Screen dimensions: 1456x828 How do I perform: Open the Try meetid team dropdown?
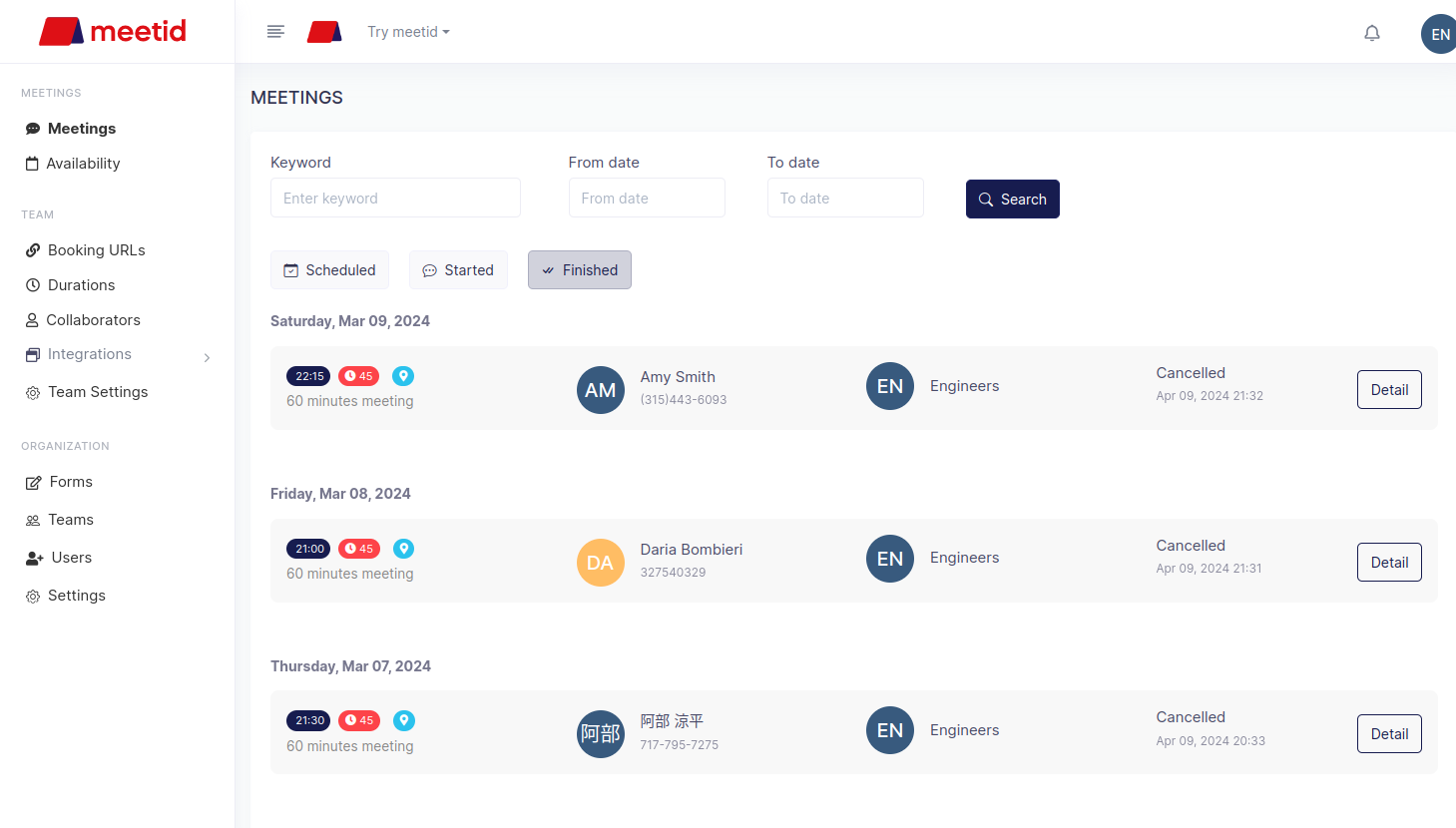[x=408, y=32]
